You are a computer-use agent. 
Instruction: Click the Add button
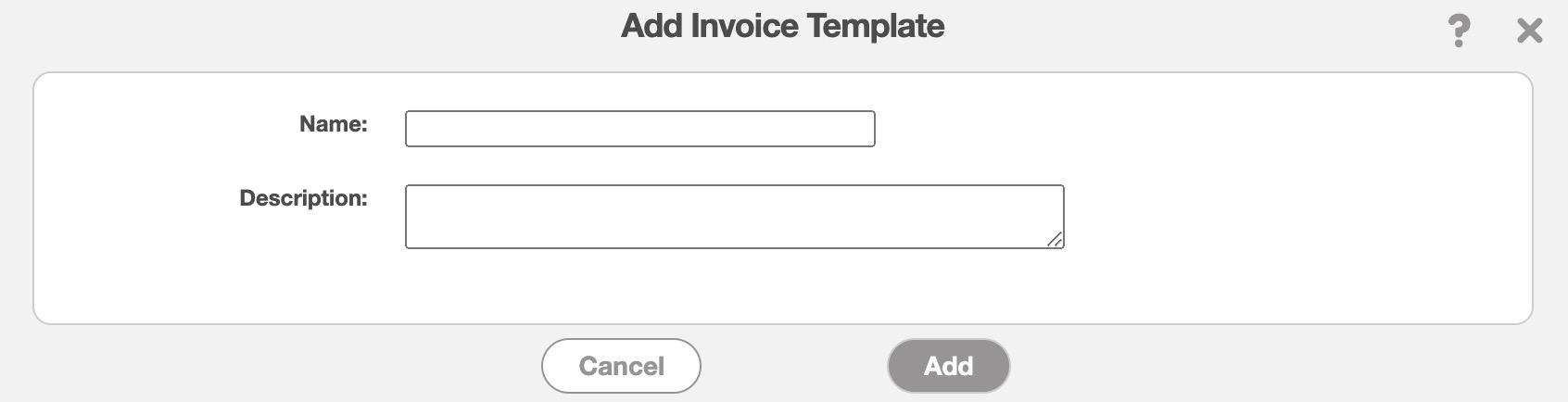click(x=948, y=366)
